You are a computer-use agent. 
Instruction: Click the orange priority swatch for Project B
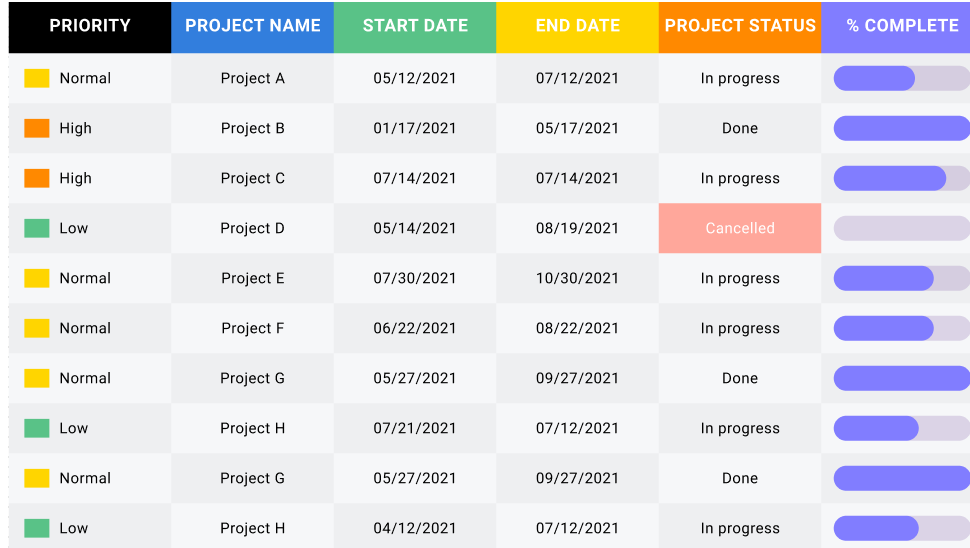[x=36, y=128]
